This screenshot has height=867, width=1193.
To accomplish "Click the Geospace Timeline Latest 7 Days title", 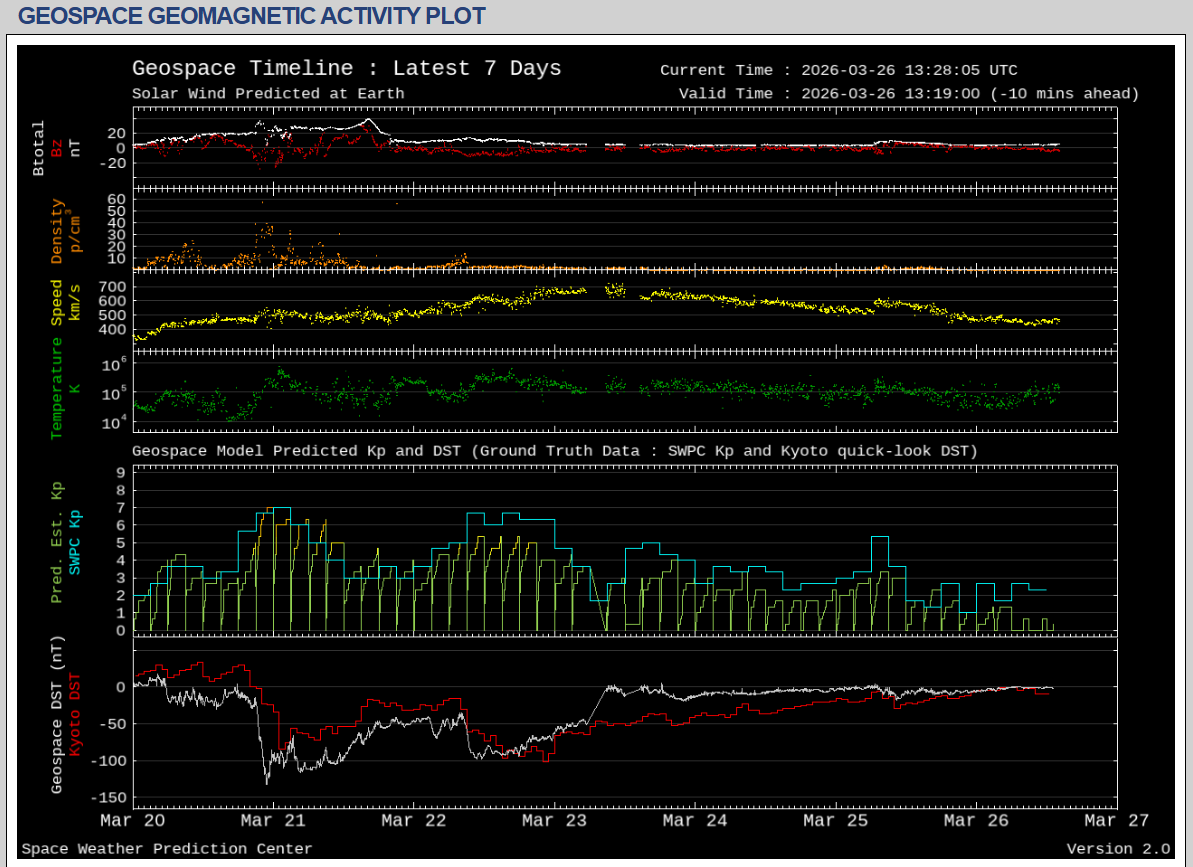I will tap(346, 69).
